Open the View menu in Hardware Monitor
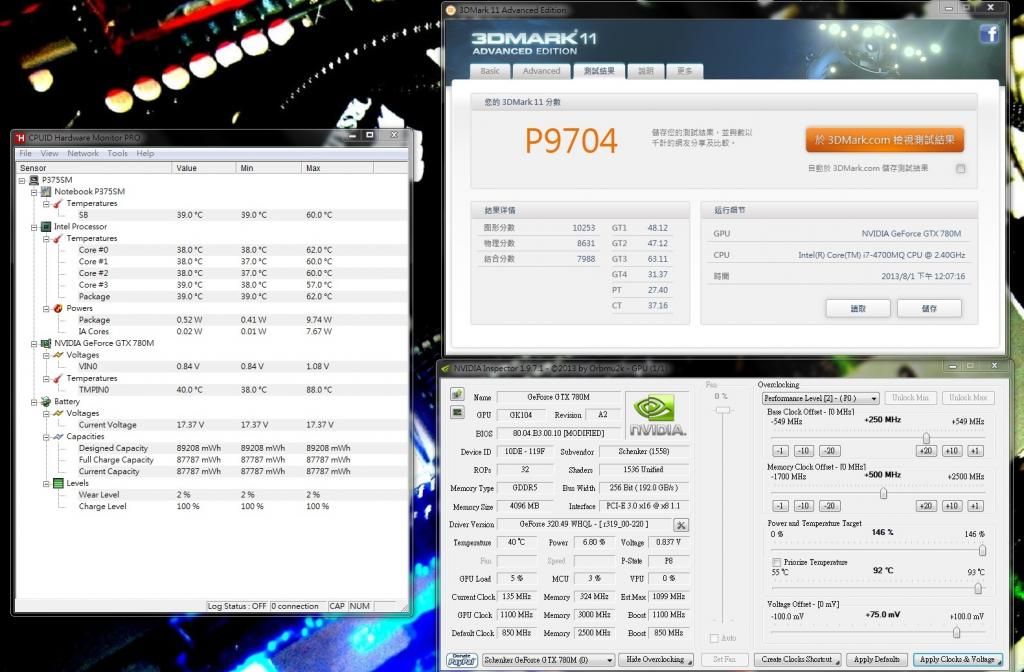The image size is (1024, 672). [50, 153]
